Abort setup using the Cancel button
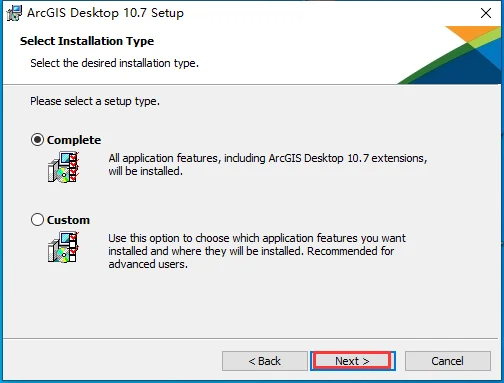Screen dimensions: 504x383 448,361
